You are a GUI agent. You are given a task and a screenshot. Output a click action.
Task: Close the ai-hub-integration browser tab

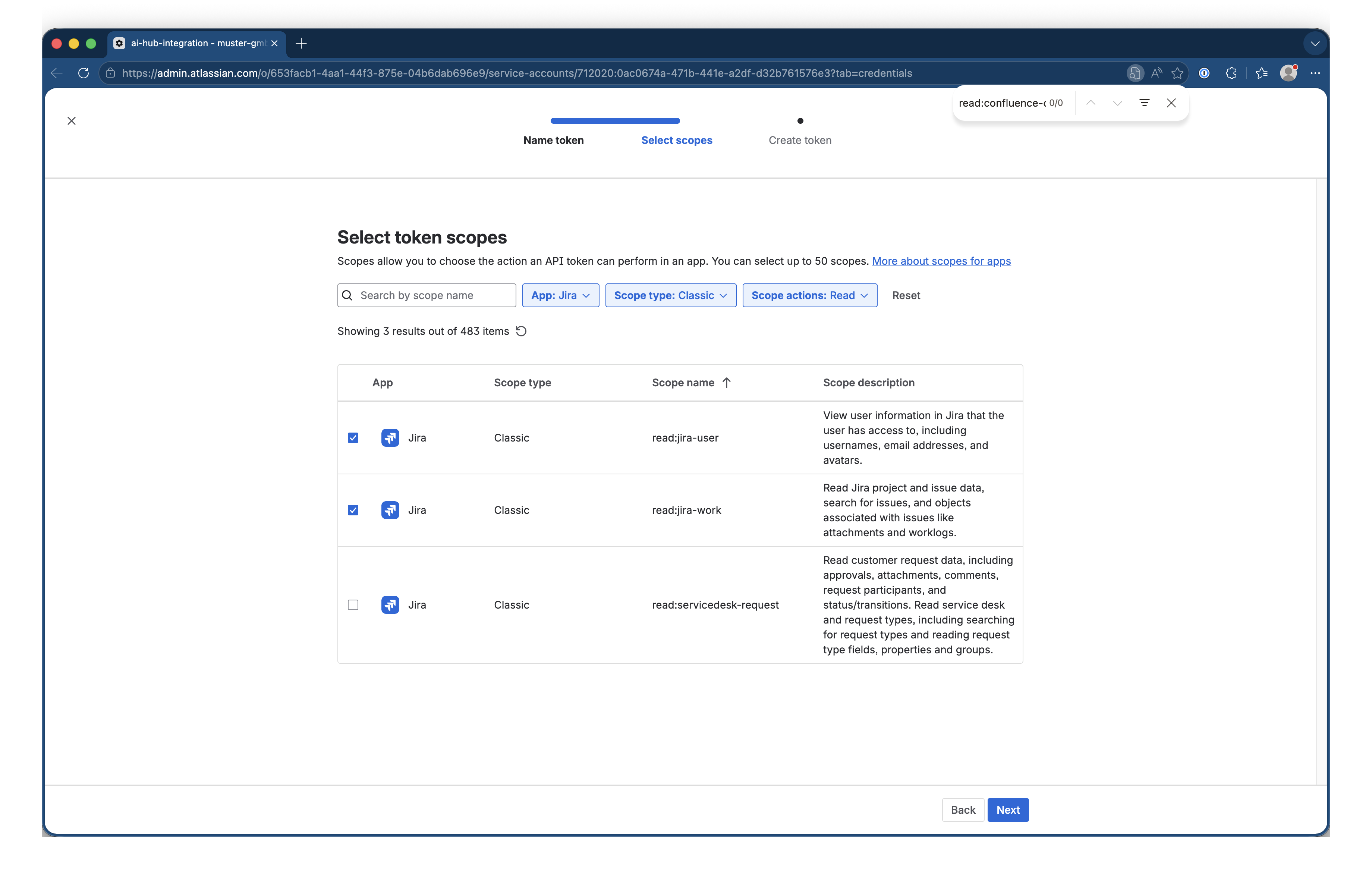[274, 43]
